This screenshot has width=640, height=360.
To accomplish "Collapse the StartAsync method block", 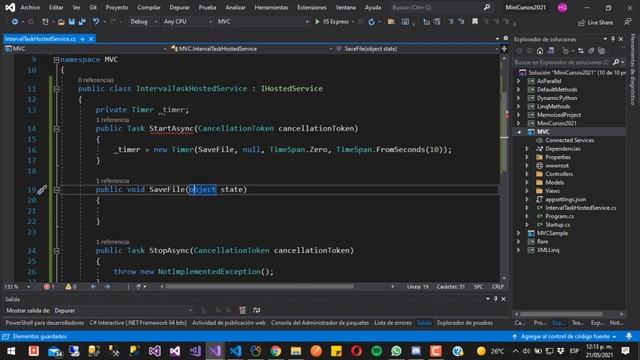I will 56,129.
